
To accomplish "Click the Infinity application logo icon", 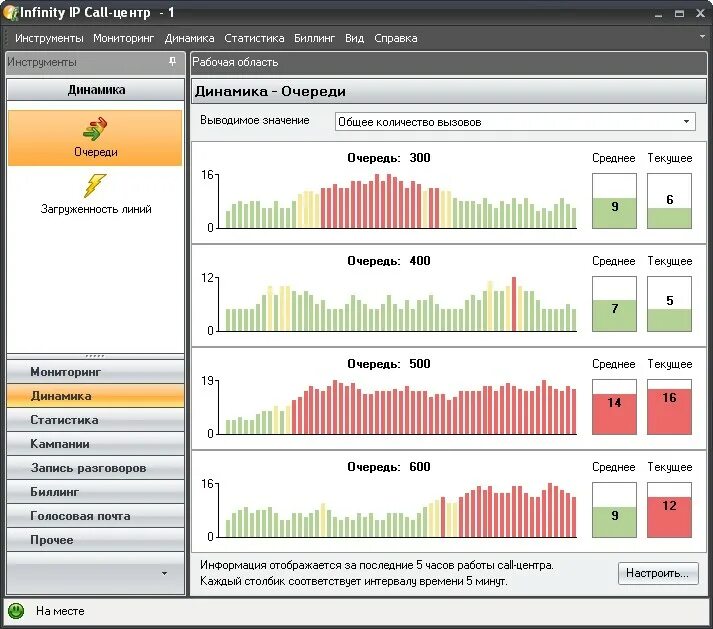I will point(10,12).
